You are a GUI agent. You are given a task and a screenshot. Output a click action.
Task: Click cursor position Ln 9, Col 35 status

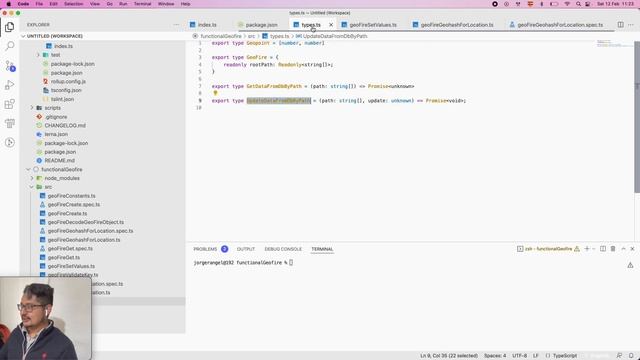tap(449, 356)
